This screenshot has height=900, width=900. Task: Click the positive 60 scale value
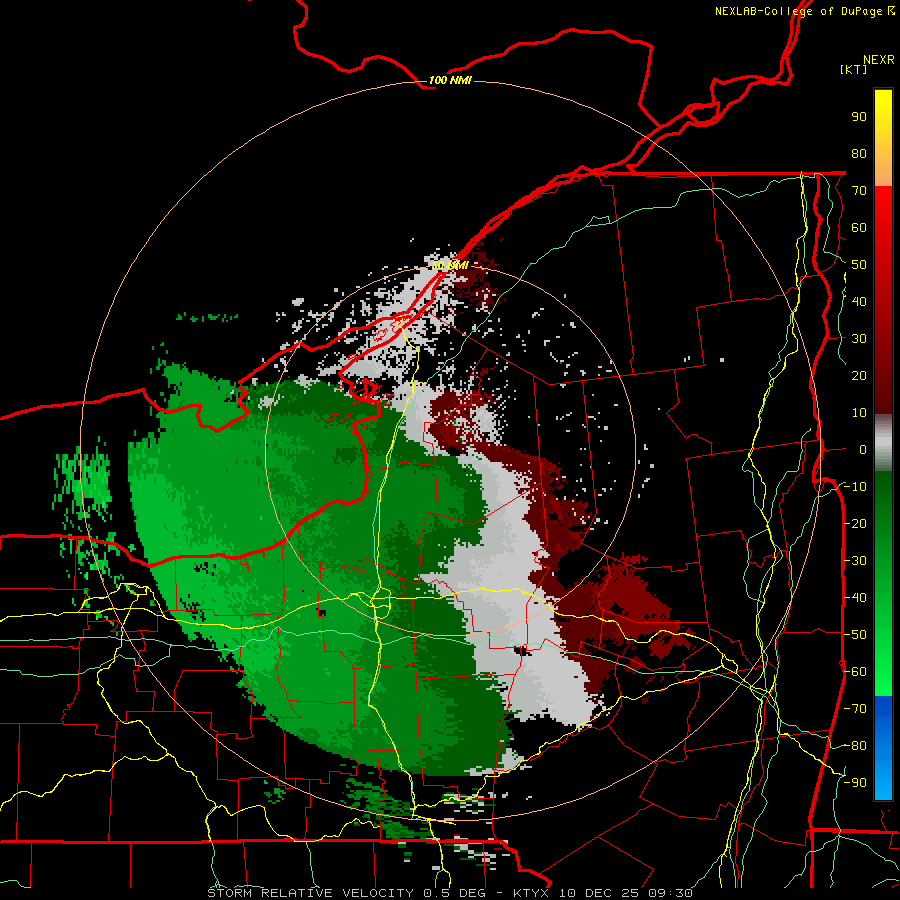point(859,227)
